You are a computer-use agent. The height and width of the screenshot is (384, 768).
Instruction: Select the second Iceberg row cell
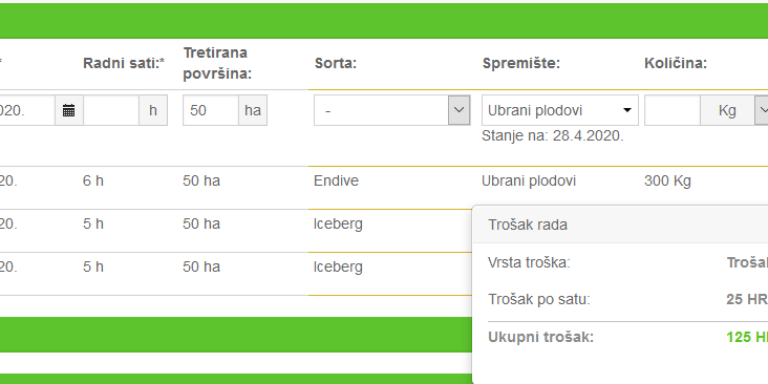[x=338, y=267]
